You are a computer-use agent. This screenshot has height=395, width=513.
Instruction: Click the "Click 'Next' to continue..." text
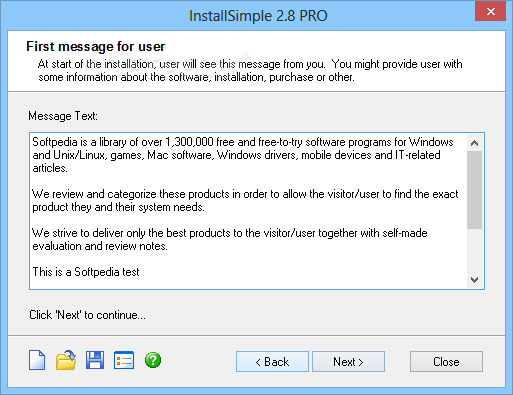[87, 315]
